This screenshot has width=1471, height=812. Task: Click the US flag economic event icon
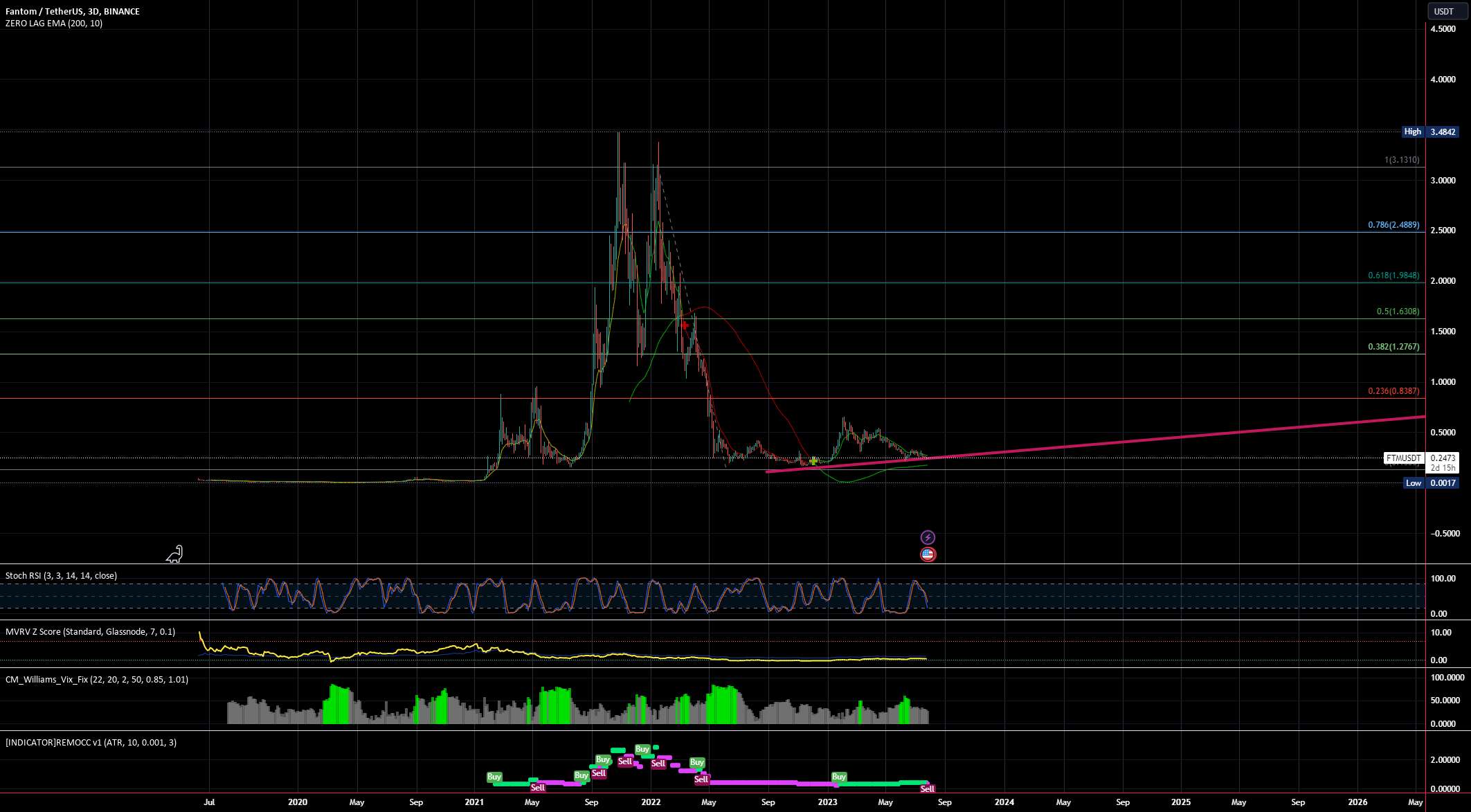point(928,554)
